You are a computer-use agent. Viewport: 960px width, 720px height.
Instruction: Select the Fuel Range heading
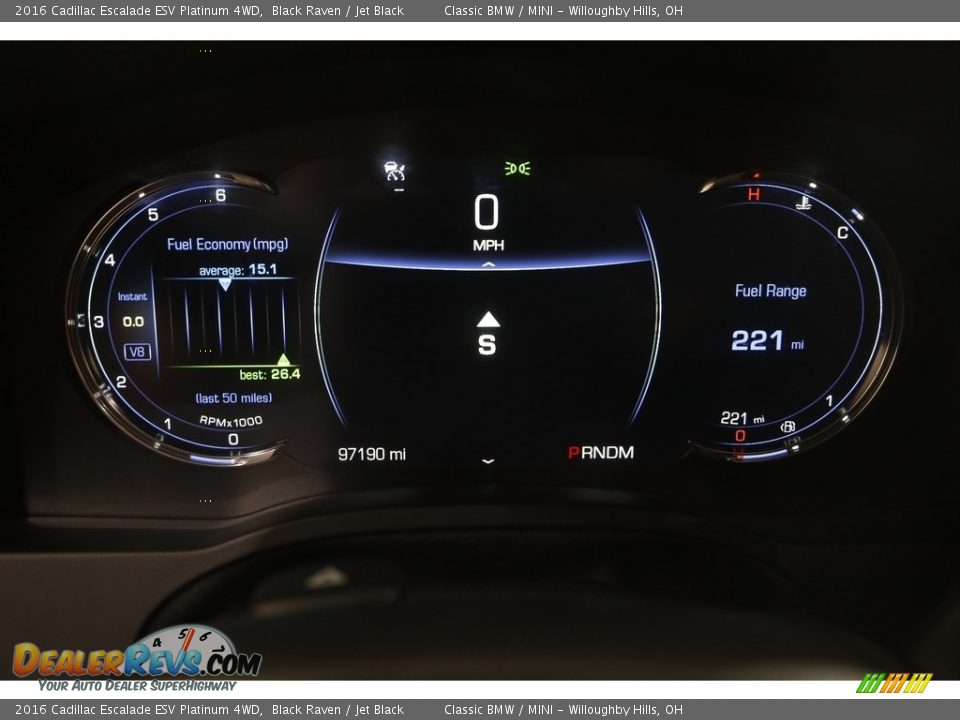point(770,291)
